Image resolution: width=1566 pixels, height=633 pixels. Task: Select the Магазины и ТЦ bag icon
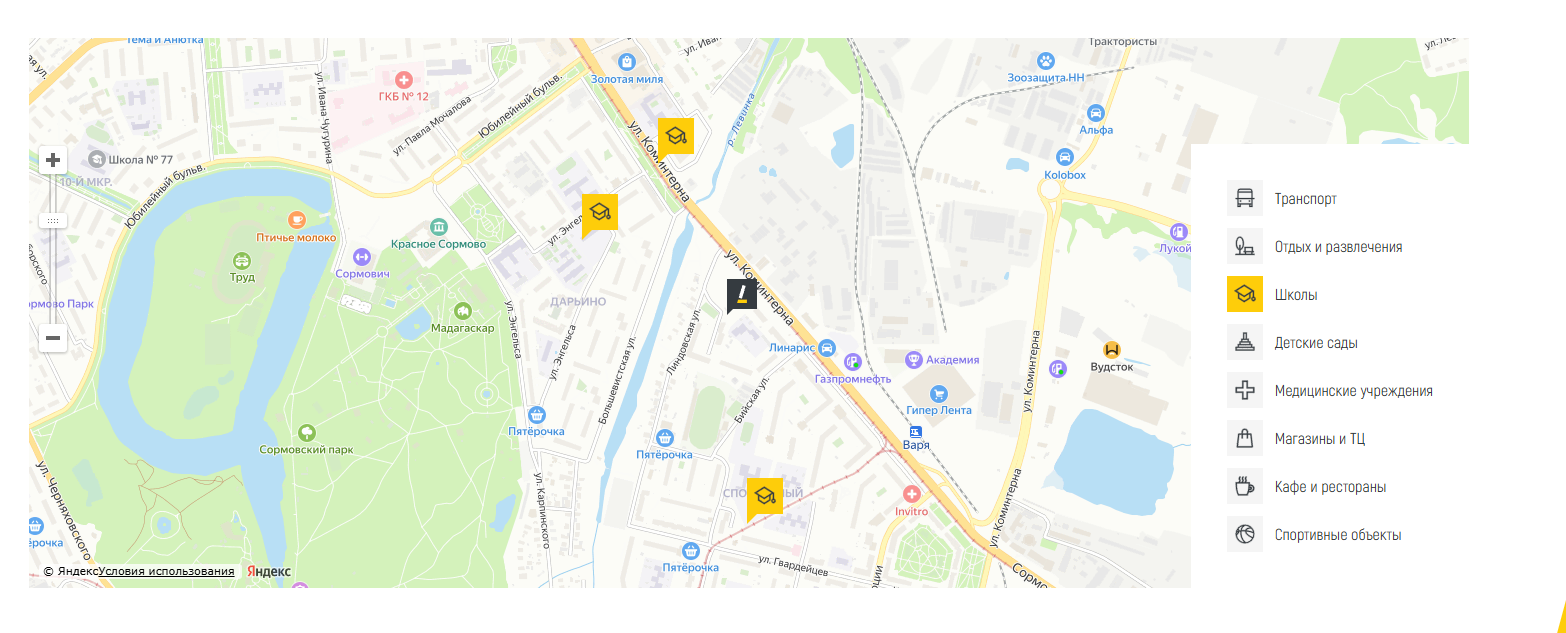1245,438
